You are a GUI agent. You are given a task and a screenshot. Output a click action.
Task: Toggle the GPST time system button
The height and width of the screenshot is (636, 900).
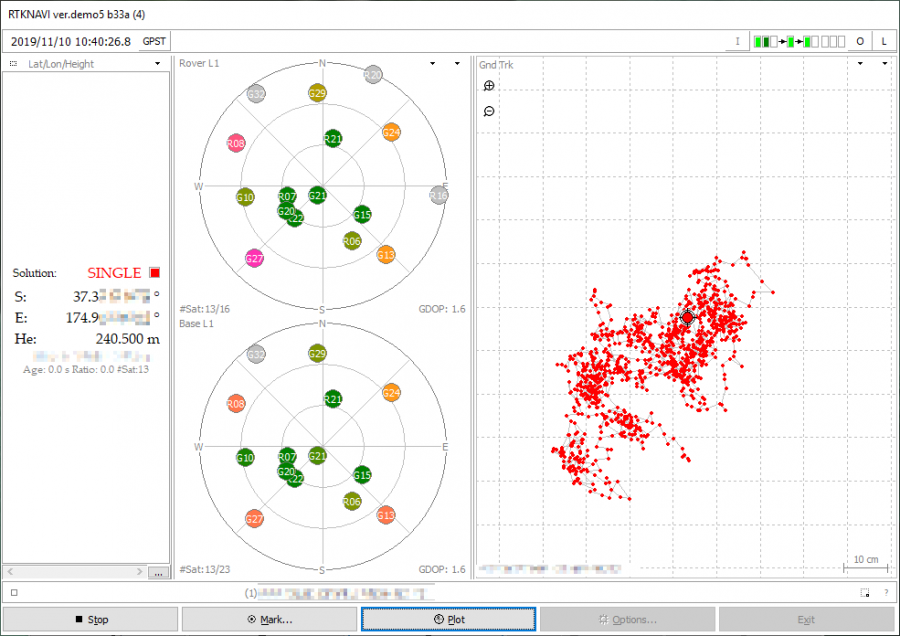click(x=155, y=41)
